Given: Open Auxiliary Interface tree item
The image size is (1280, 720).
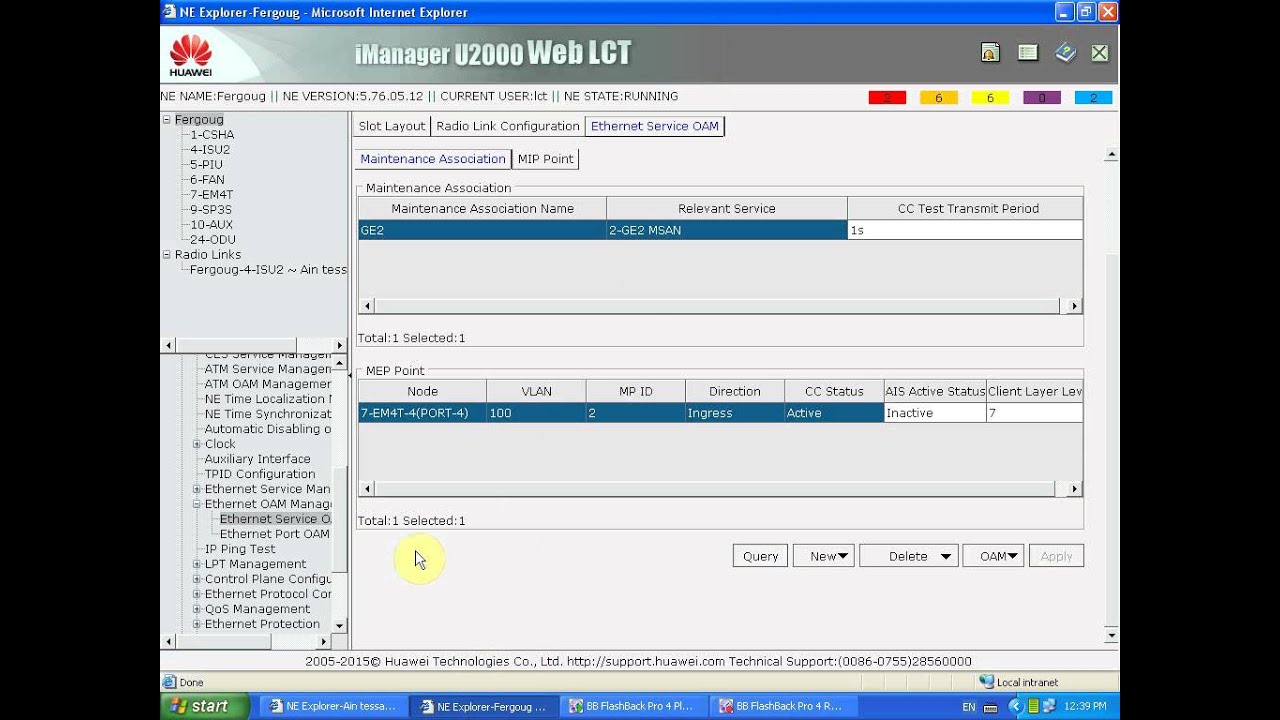Looking at the screenshot, I should click(x=257, y=459).
